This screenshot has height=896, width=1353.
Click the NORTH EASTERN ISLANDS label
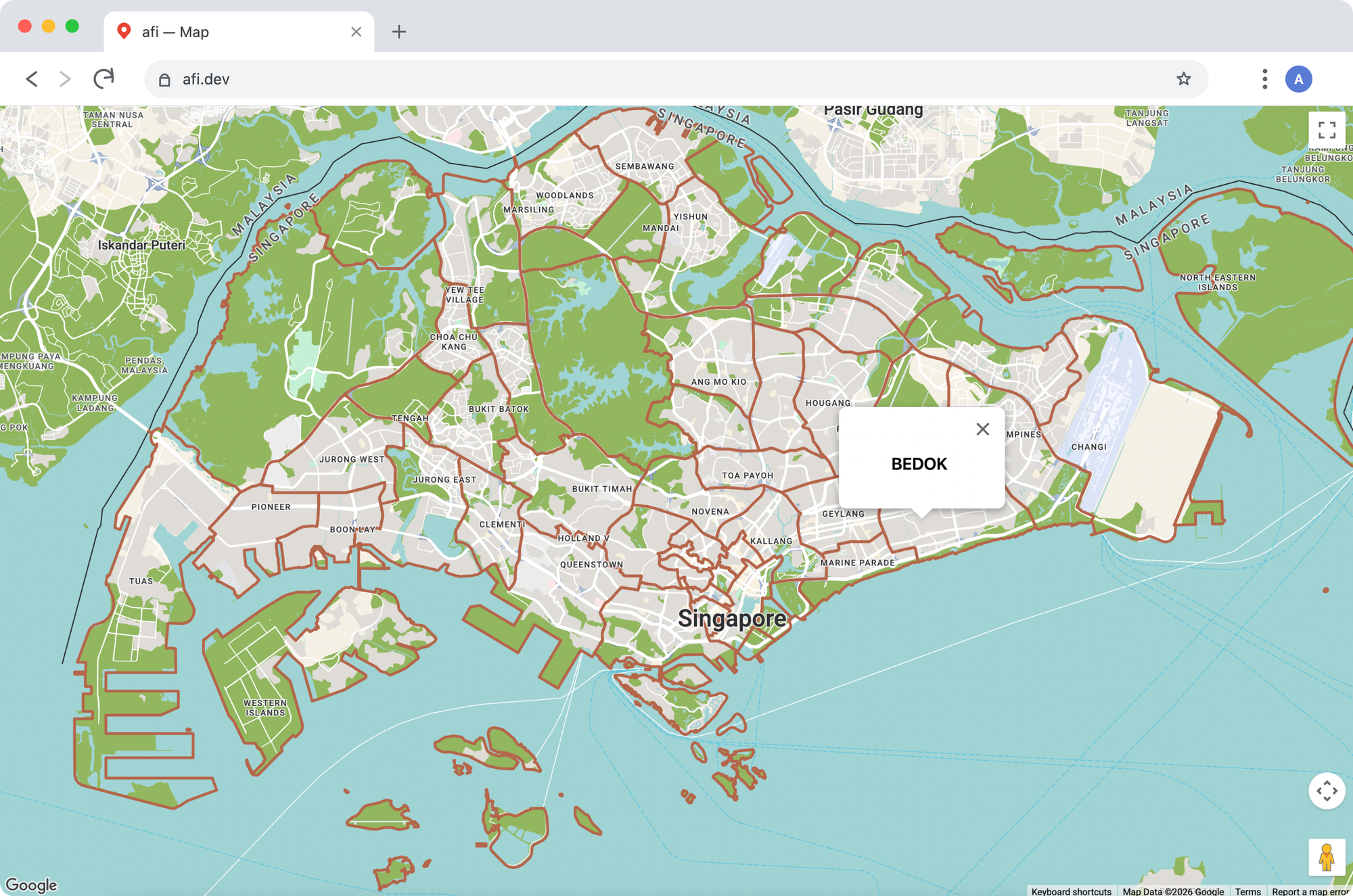(x=1218, y=283)
